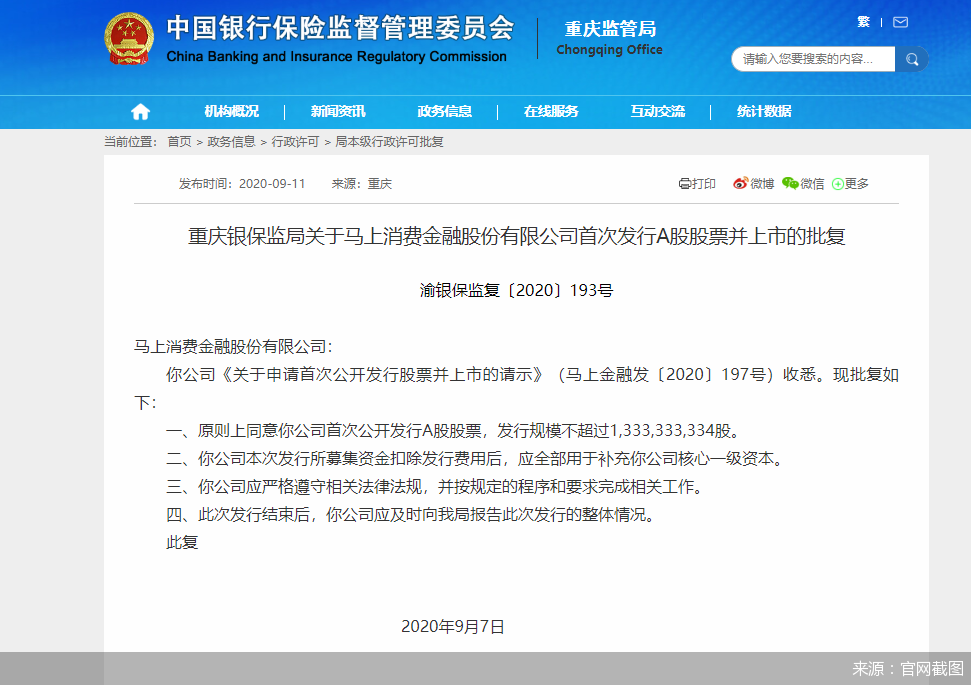Go to 首页 in breadcrumb
Image resolution: width=971 pixels, height=685 pixels.
pos(180,142)
